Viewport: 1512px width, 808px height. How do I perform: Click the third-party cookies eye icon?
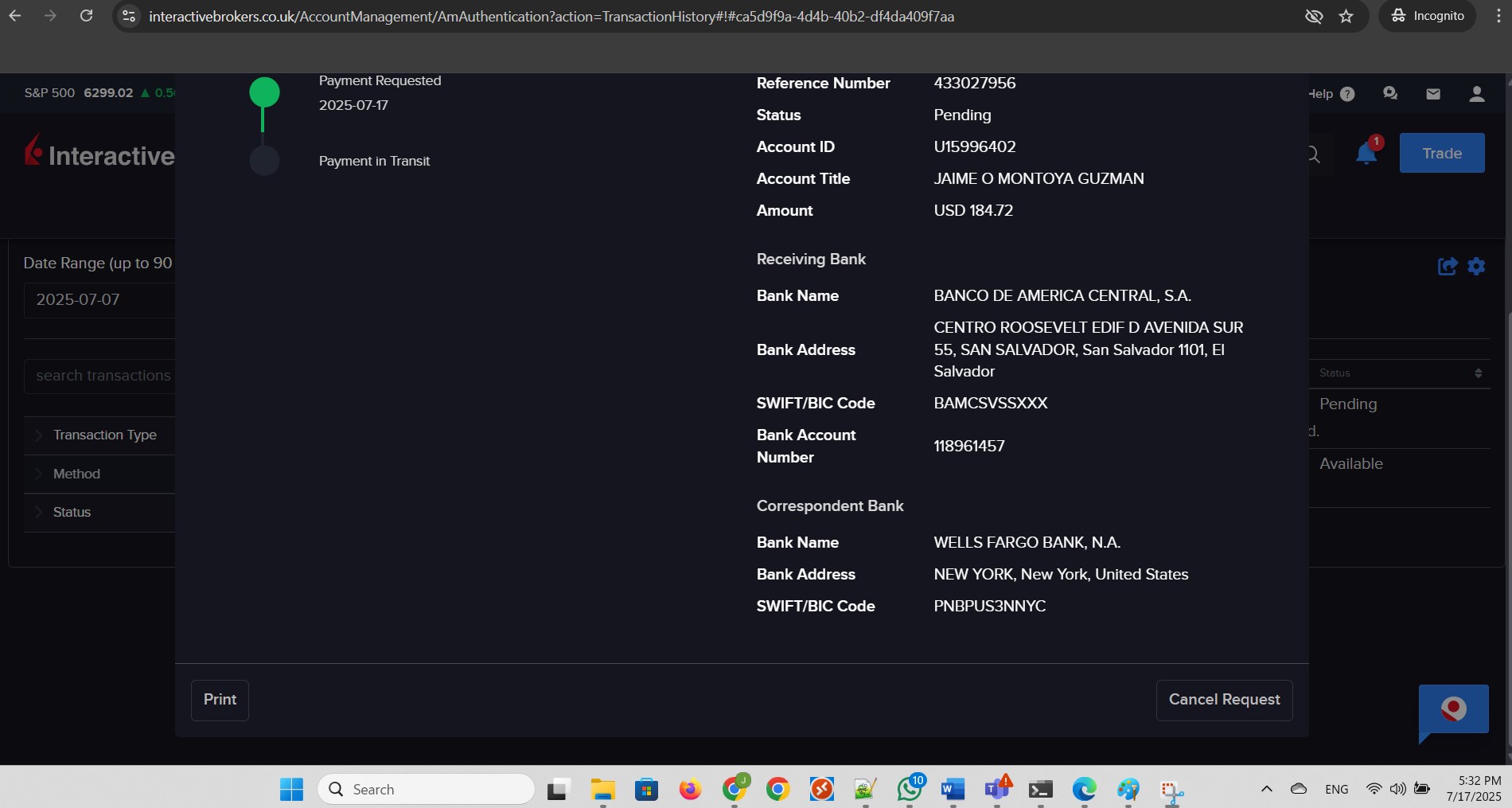tap(1314, 16)
